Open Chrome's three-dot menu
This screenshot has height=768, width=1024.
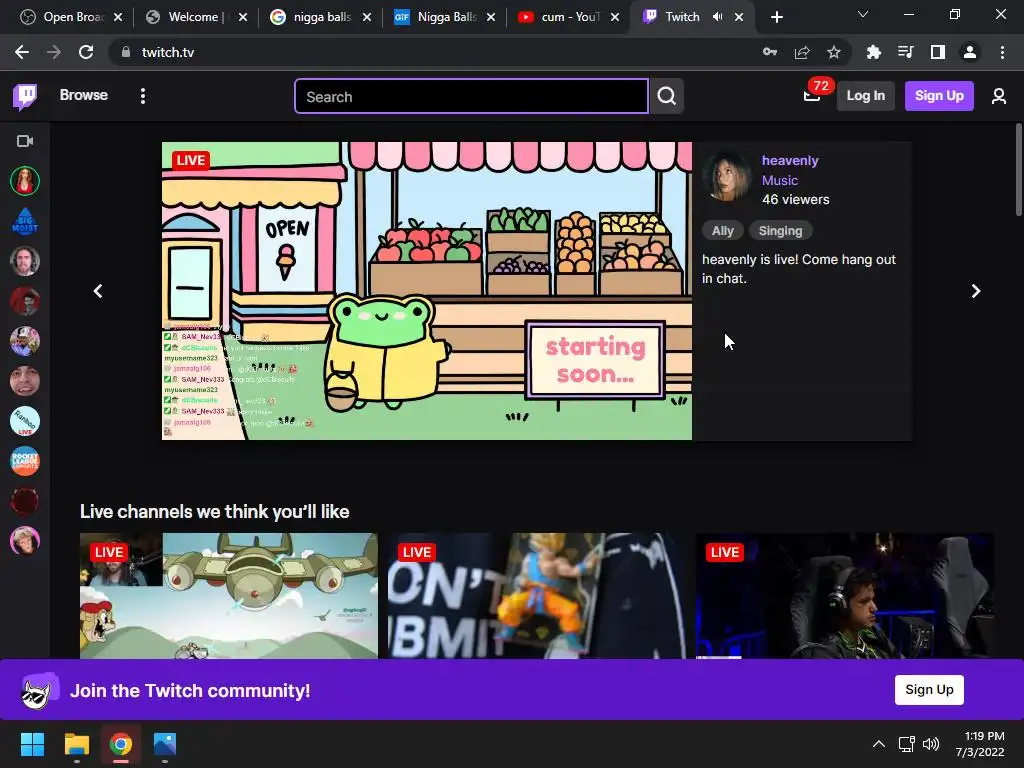click(x=1002, y=52)
